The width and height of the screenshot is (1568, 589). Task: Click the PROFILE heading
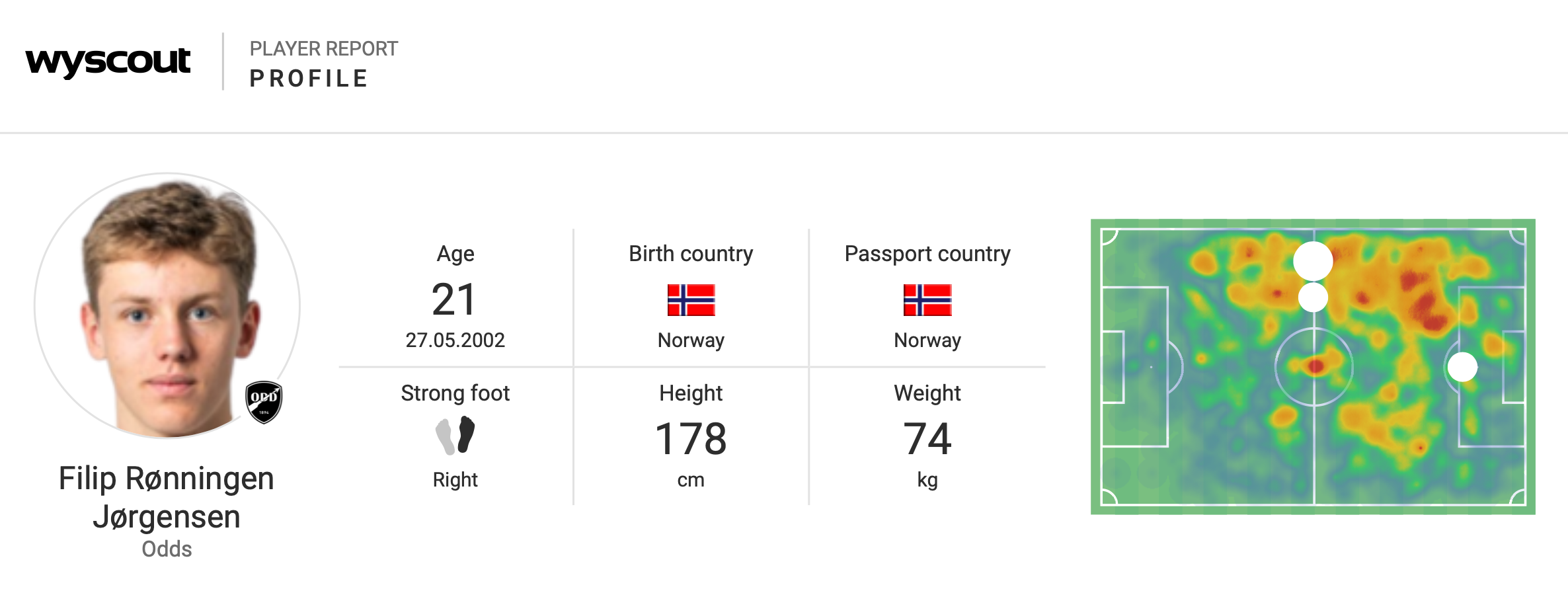[x=309, y=79]
